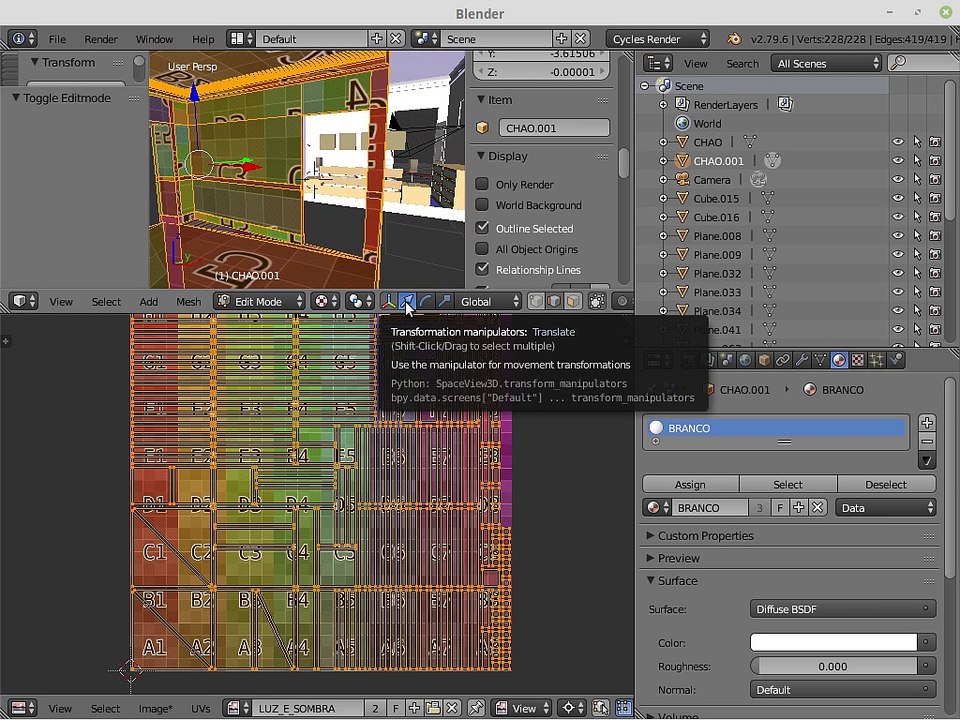The image size is (960, 720).
Task: Expand CHAO.001 in the outliner
Action: tap(663, 161)
